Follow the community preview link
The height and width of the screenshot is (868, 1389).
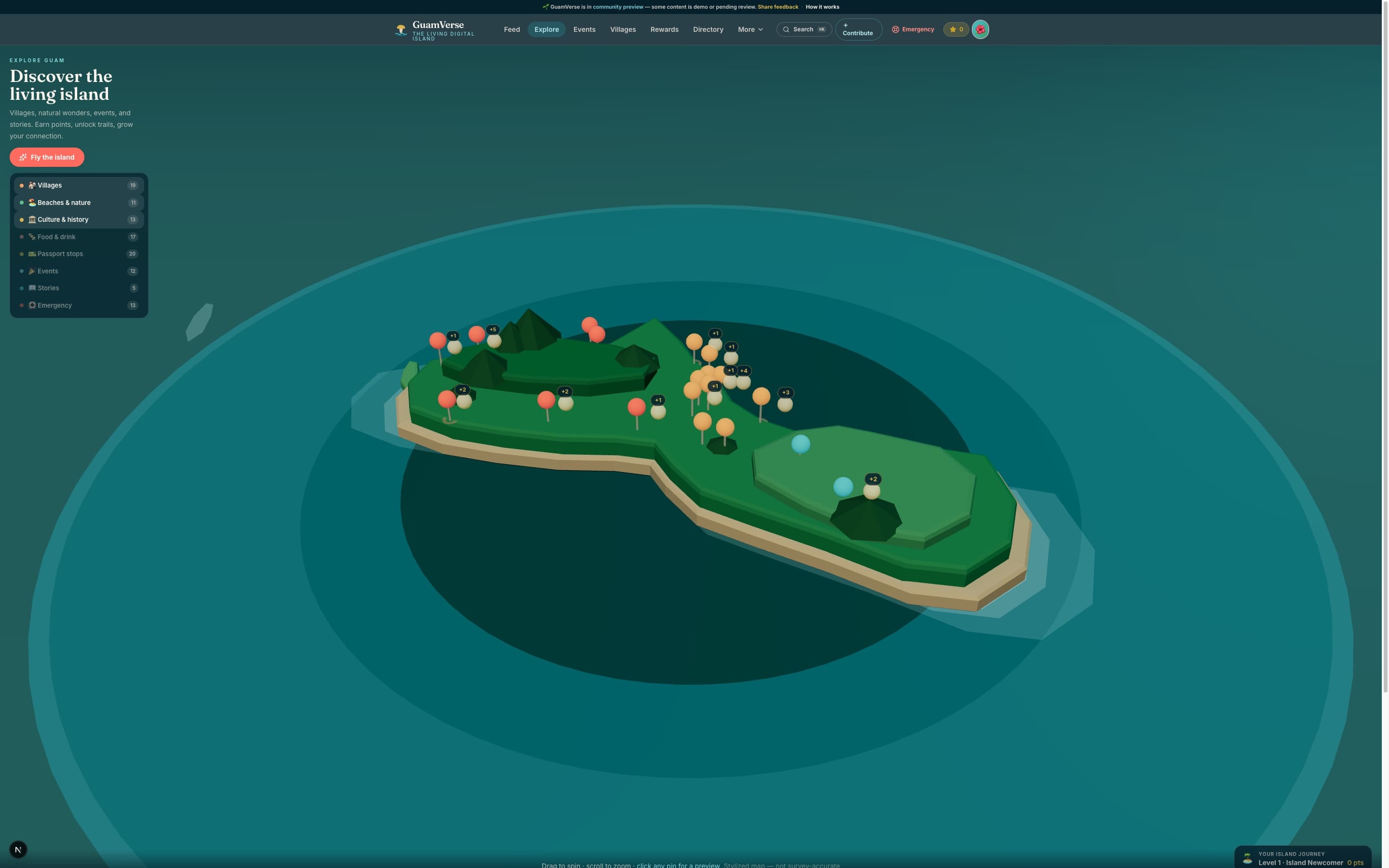coord(618,7)
